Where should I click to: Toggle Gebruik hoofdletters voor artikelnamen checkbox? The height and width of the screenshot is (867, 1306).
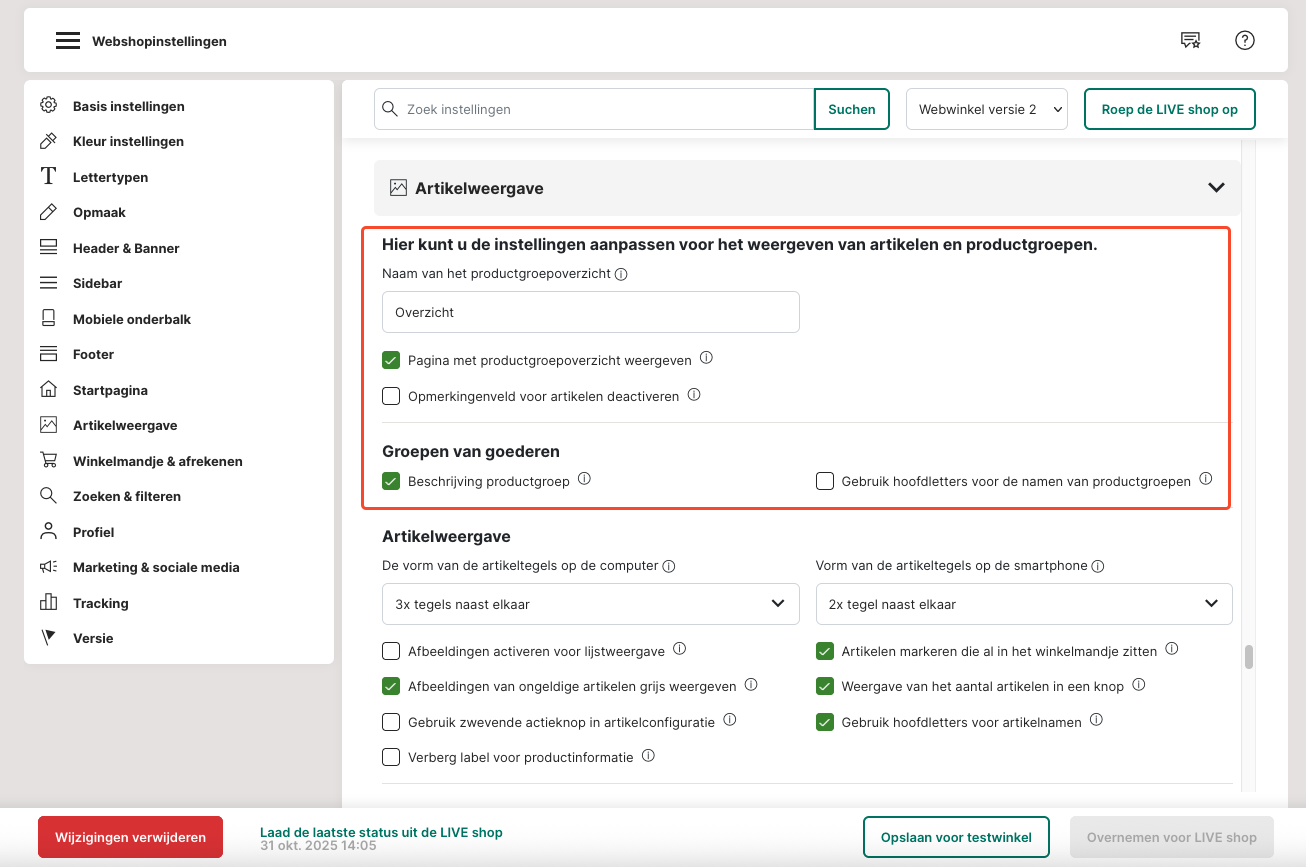[825, 722]
